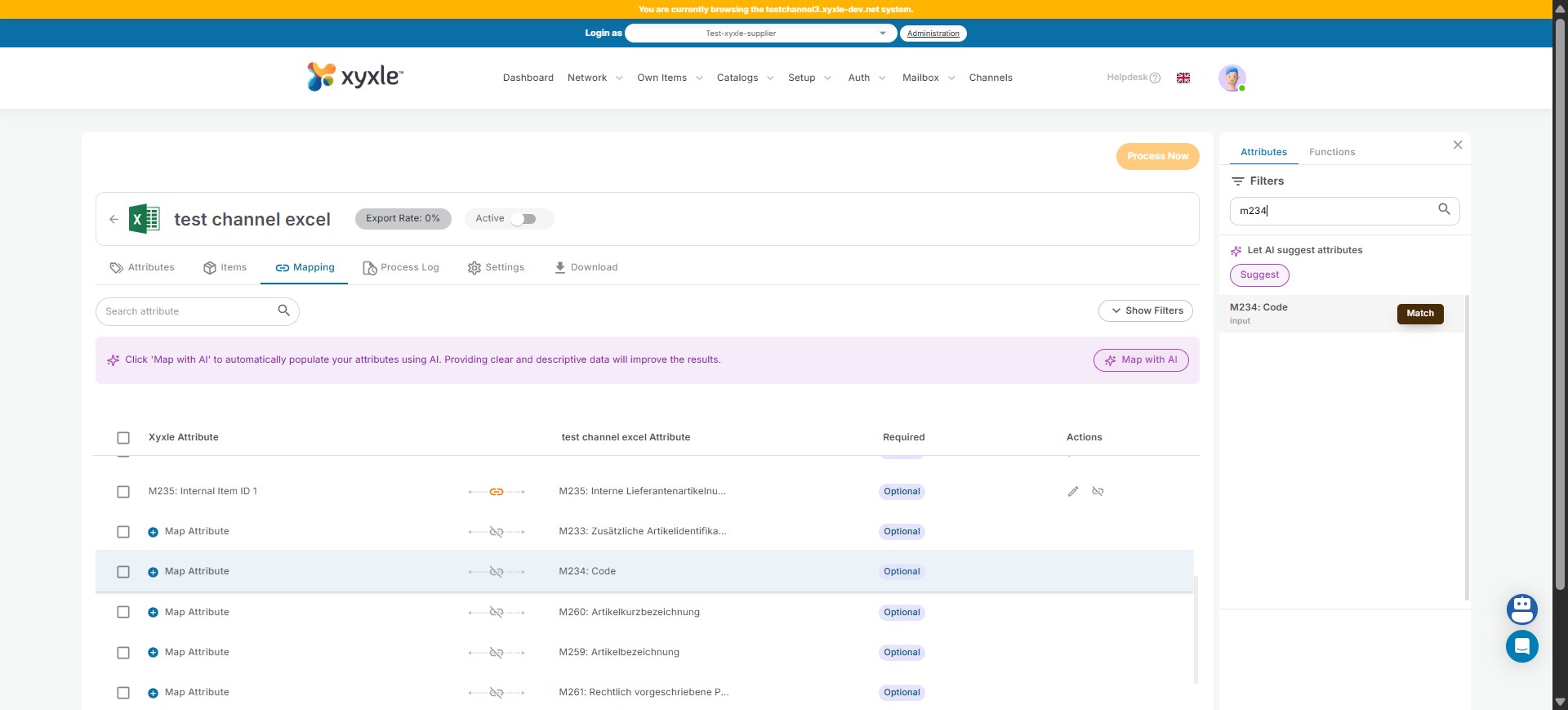Click the edit pencil for M235 row
Image resolution: width=1568 pixels, height=710 pixels.
[1073, 492]
